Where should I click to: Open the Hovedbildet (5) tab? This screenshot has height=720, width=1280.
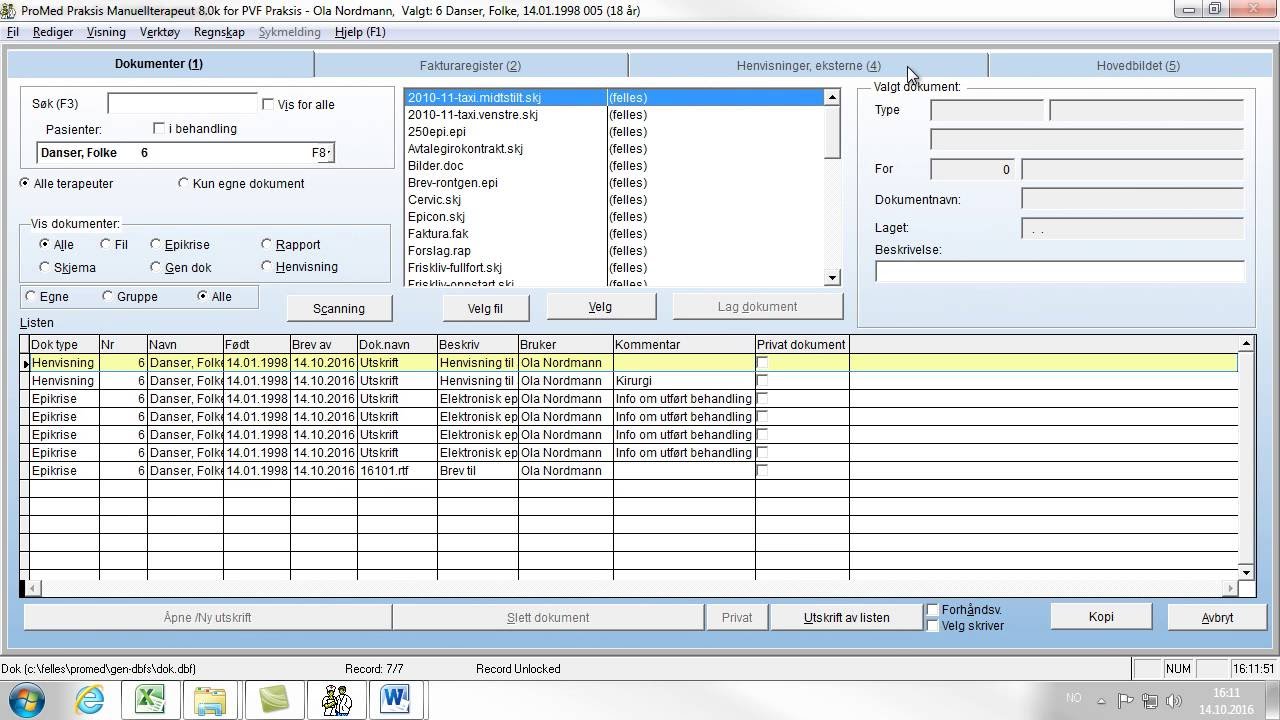click(x=1138, y=65)
